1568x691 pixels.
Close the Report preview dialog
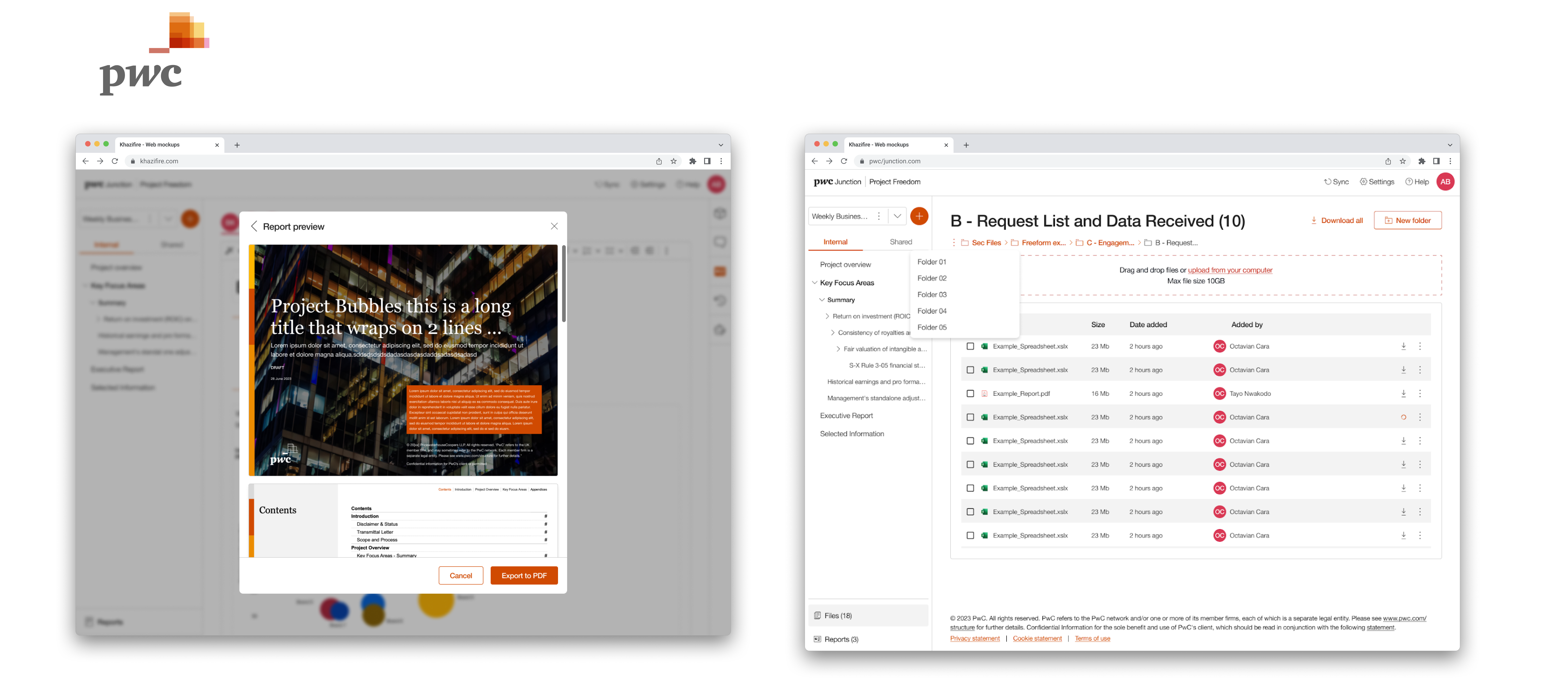554,226
